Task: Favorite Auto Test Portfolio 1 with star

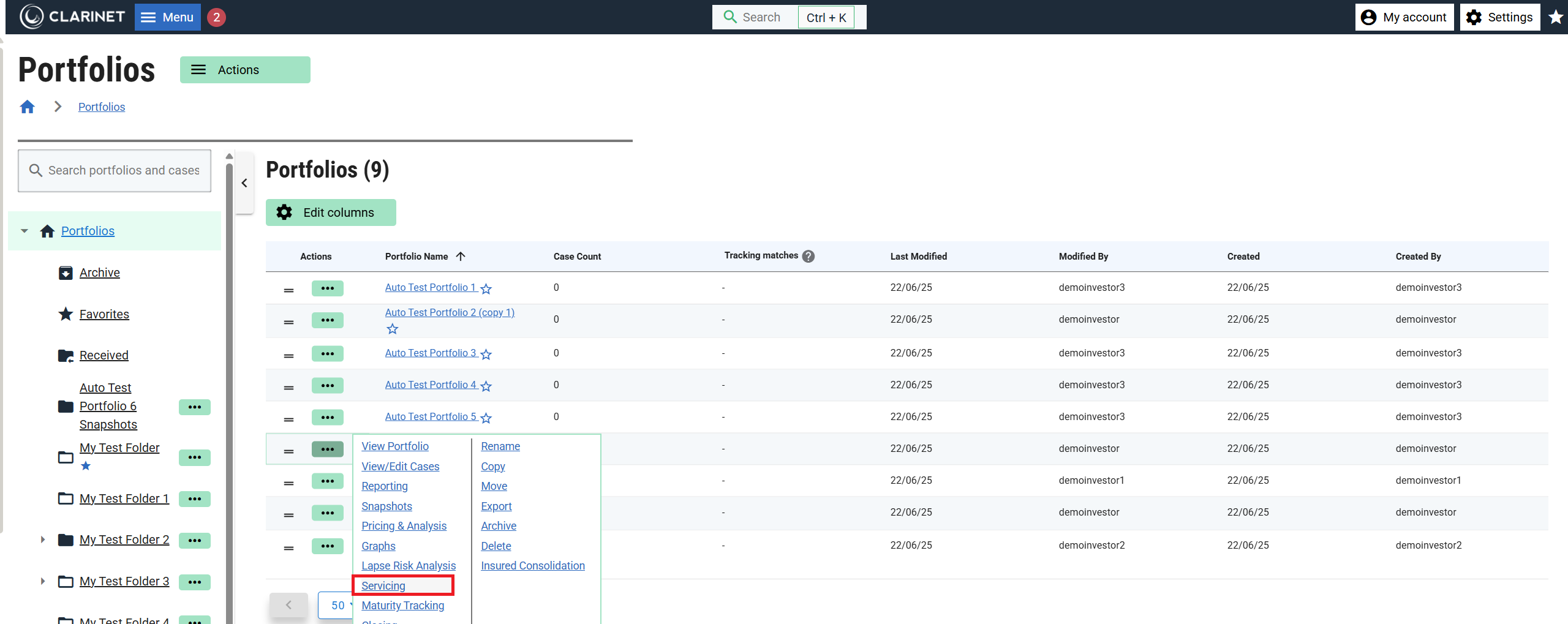Action: point(486,289)
